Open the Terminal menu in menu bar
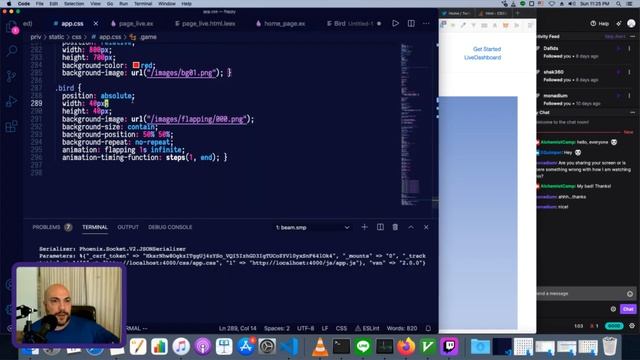The image size is (640, 360). click(x=143, y=4)
